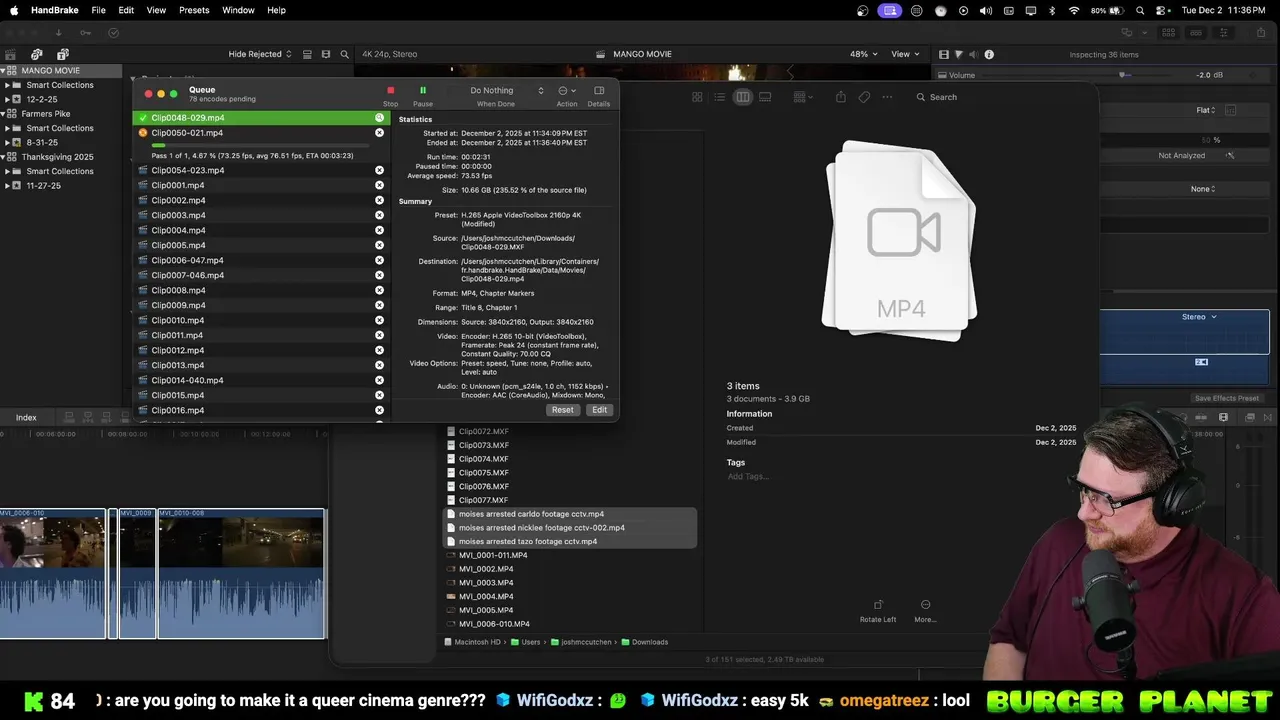Viewport: 1280px width, 720px height.
Task: Show the Video inspector
Action: pyautogui.click(x=943, y=54)
